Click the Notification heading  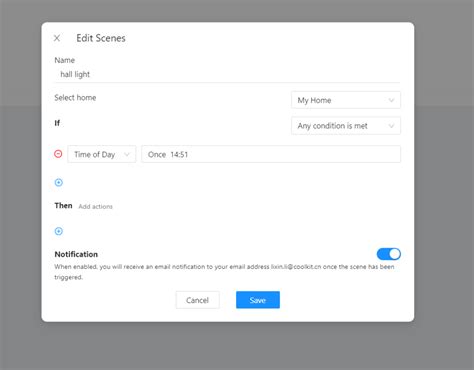[x=76, y=254]
